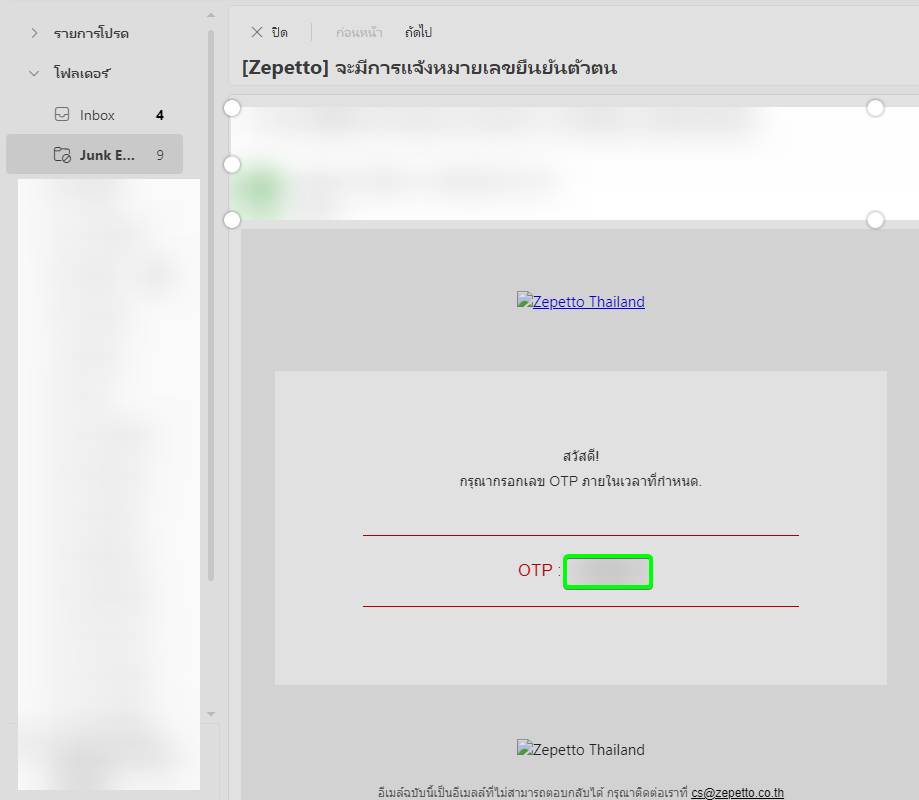
Task: Select the Junk Email folder
Action: coord(94,155)
